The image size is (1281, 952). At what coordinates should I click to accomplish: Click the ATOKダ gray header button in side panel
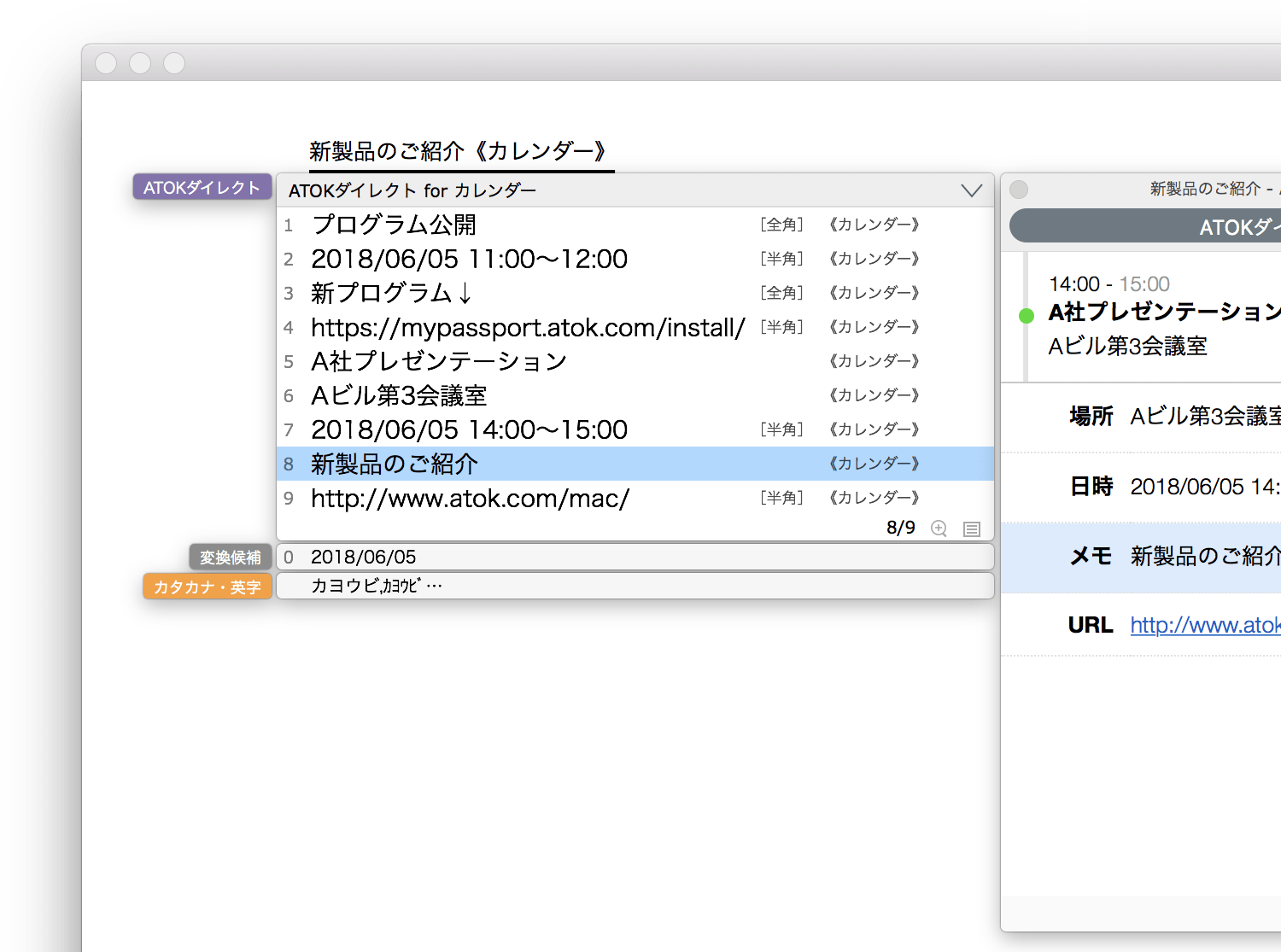pyautogui.click(x=1145, y=226)
